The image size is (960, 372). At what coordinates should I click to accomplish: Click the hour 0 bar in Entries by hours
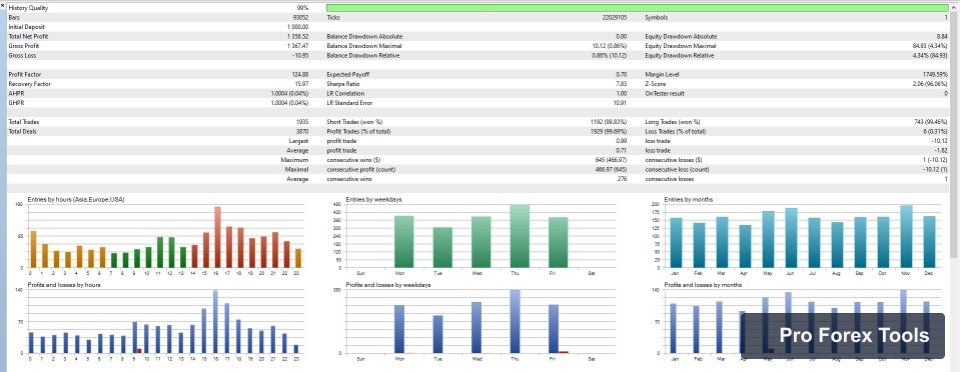(33, 249)
